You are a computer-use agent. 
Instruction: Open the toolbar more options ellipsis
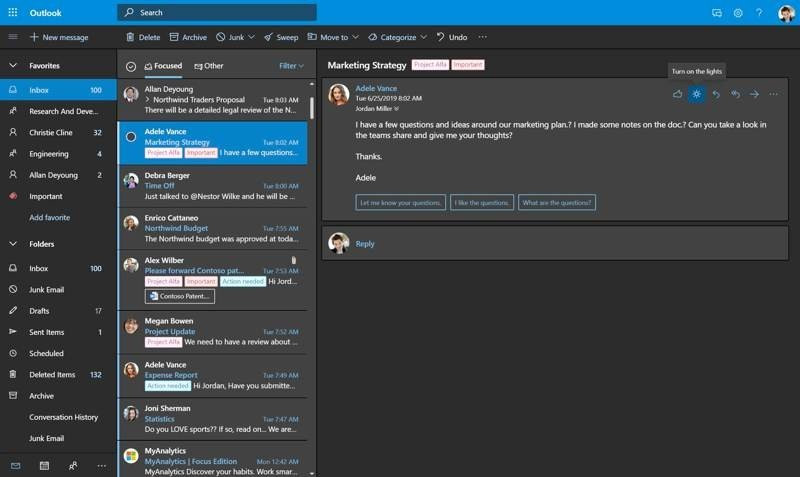(x=482, y=37)
